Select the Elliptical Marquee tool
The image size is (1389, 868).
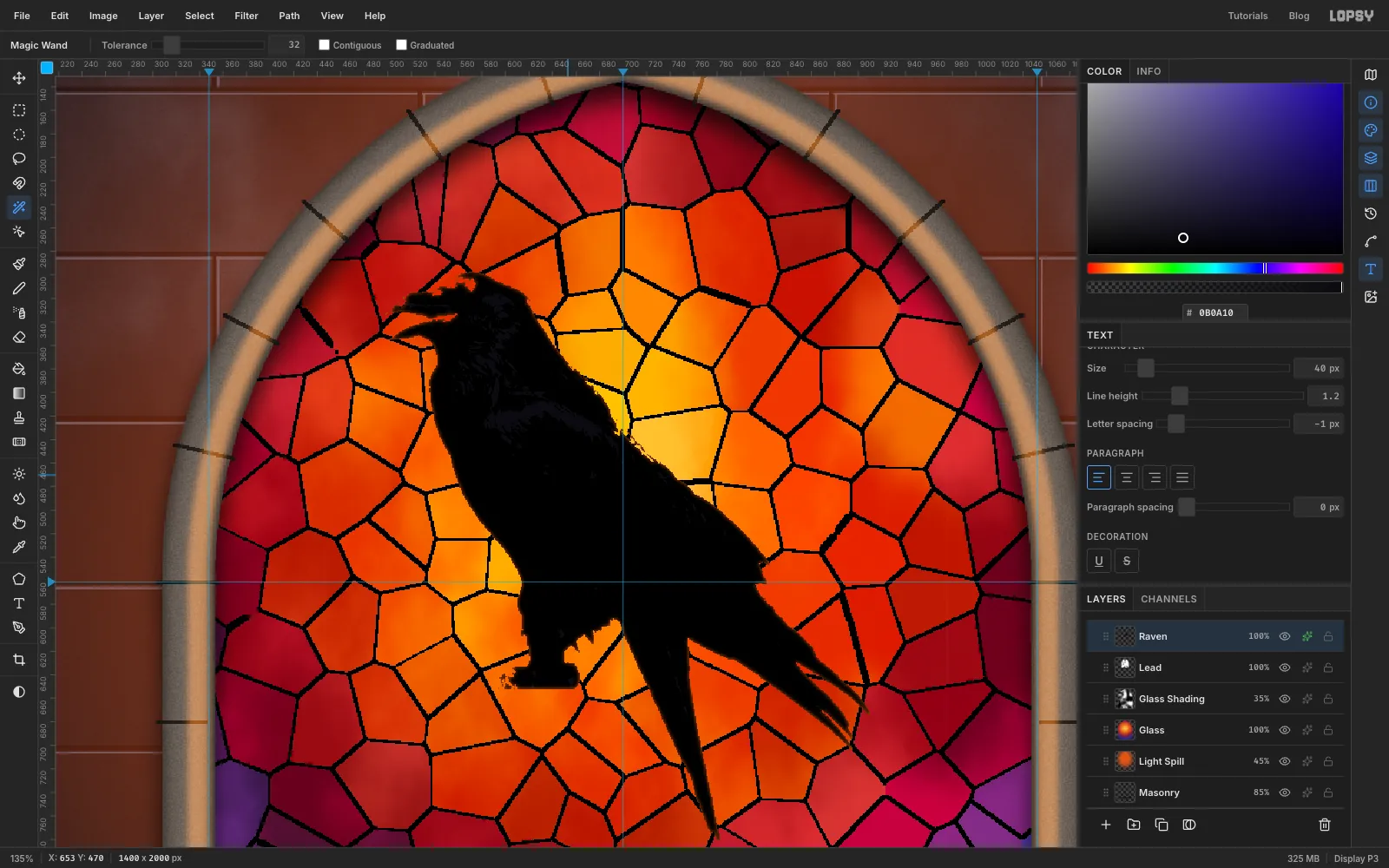19,135
